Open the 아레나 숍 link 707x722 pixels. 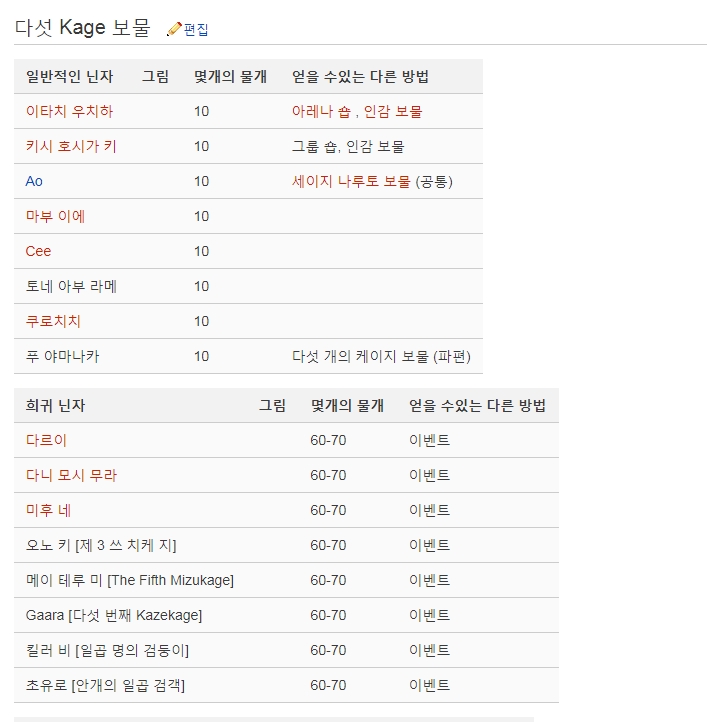click(321, 111)
